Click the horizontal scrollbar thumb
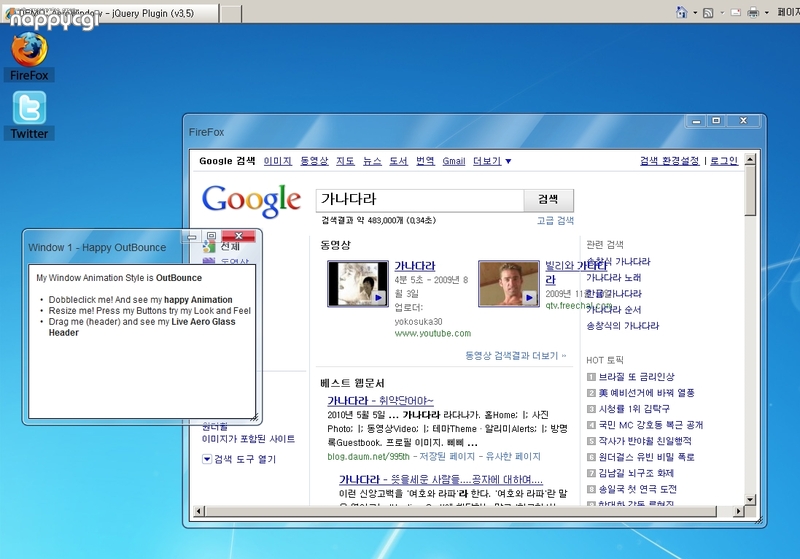Image resolution: width=800 pixels, height=559 pixels. (x=461, y=511)
